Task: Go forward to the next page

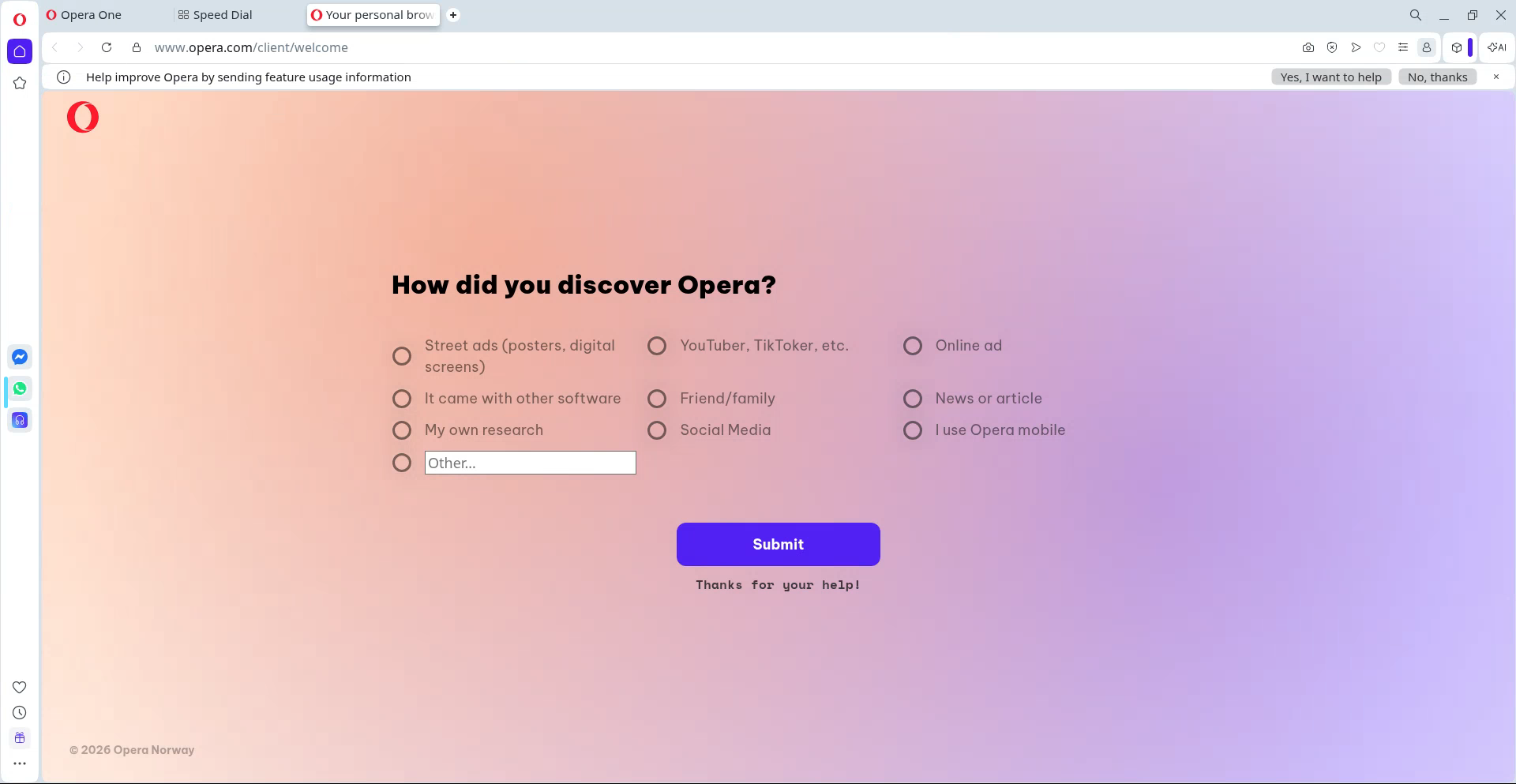Action: 80,47
